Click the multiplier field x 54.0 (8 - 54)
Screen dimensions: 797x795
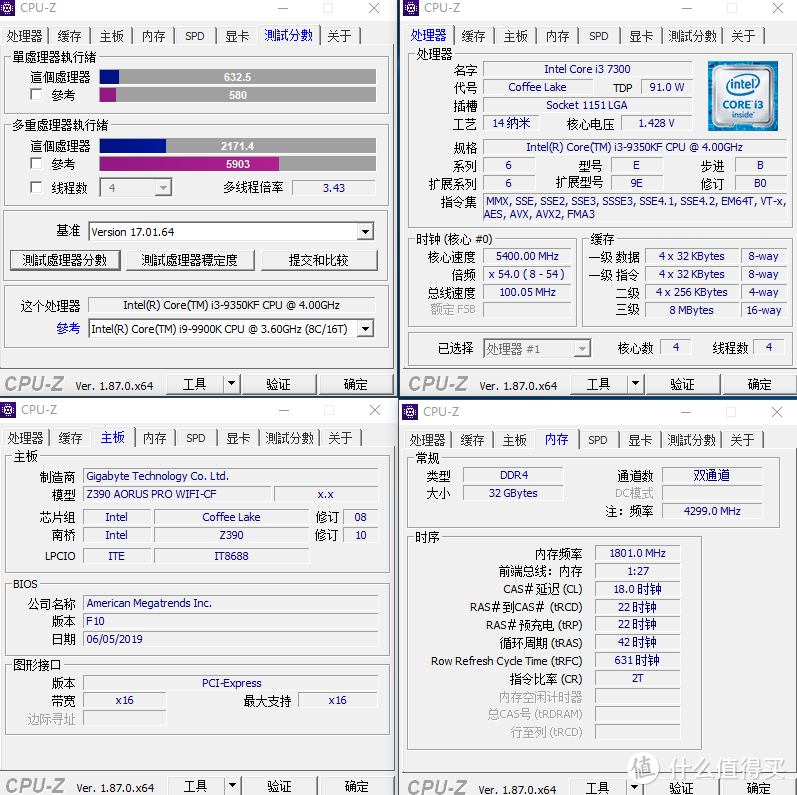click(527, 274)
